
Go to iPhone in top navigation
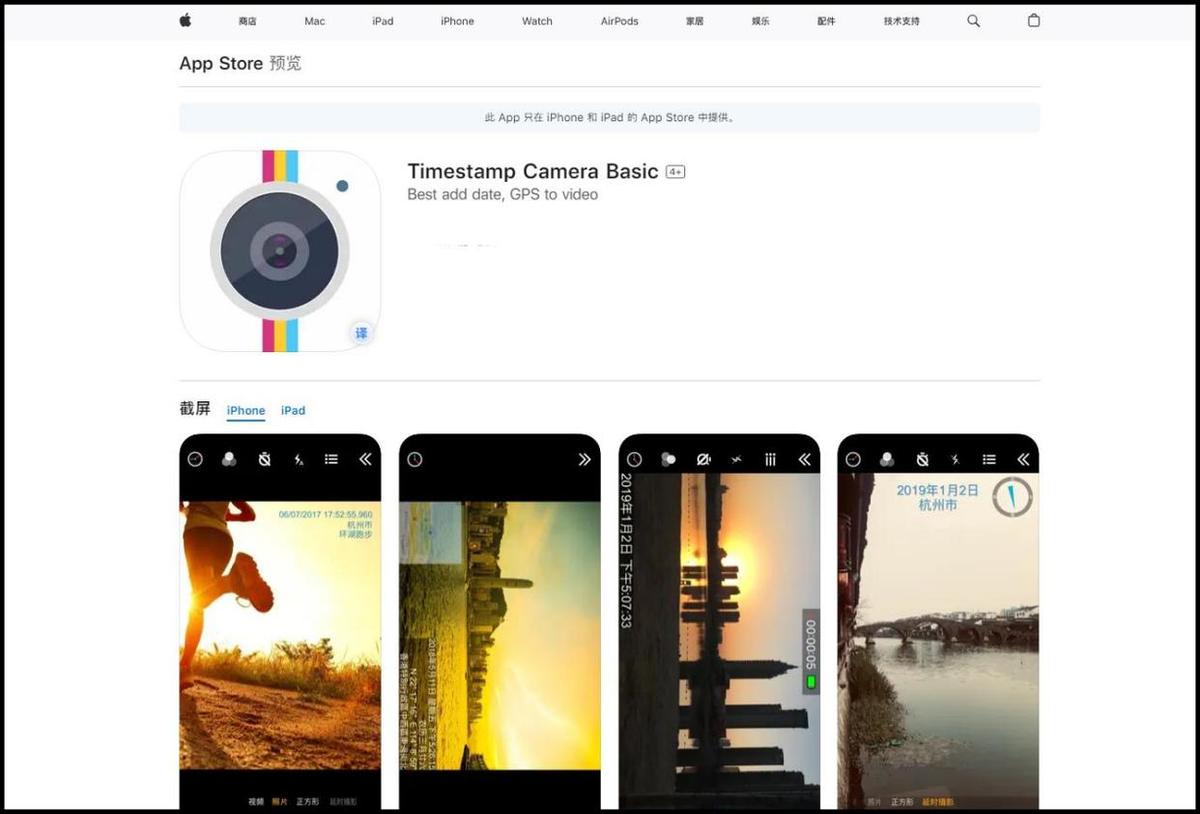click(x=457, y=21)
